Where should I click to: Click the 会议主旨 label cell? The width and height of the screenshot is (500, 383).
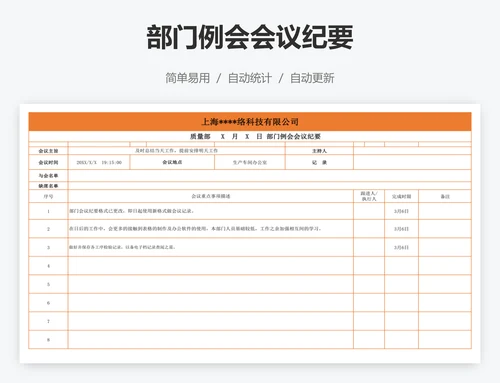point(48,151)
